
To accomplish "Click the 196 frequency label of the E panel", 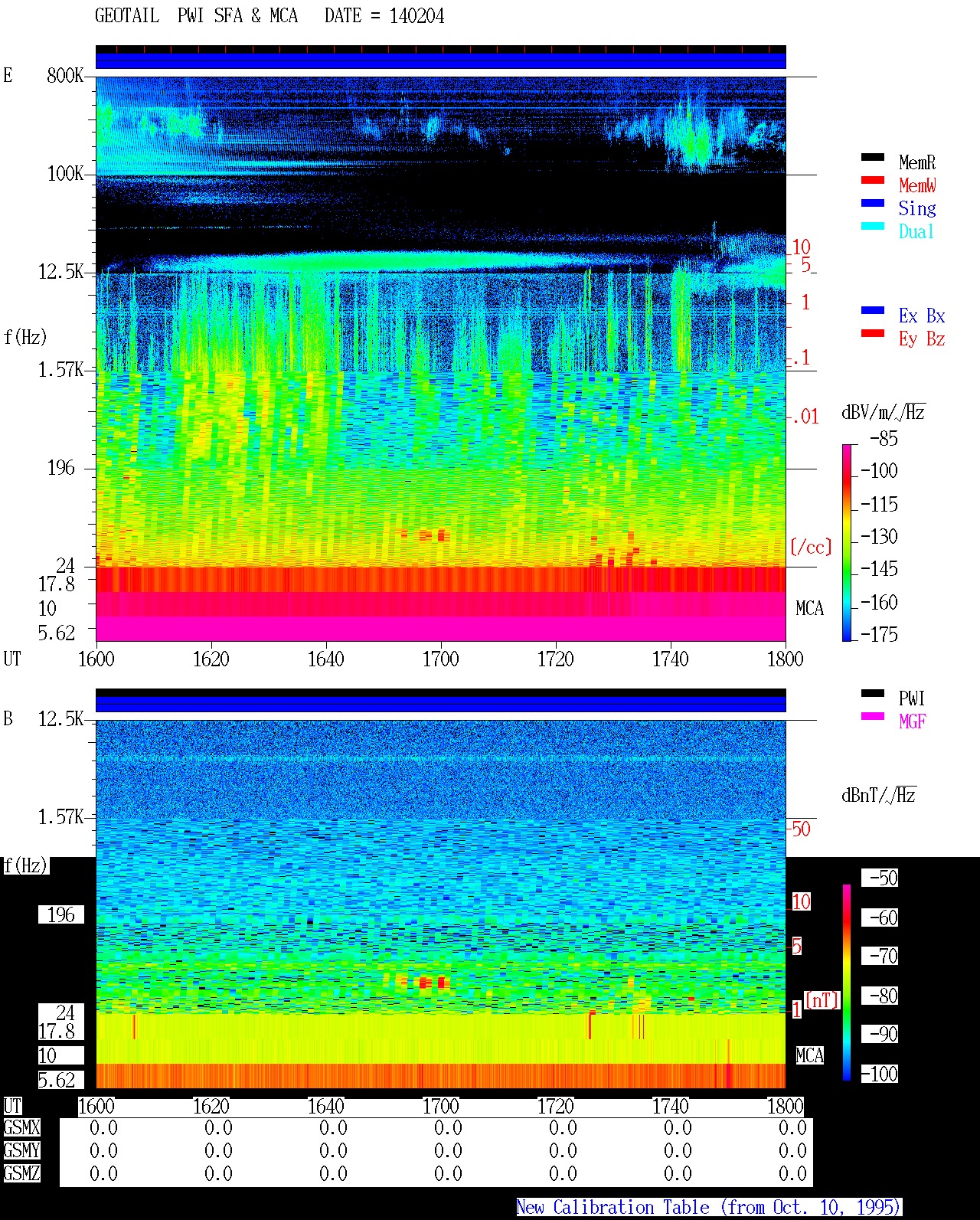I will tap(61, 467).
